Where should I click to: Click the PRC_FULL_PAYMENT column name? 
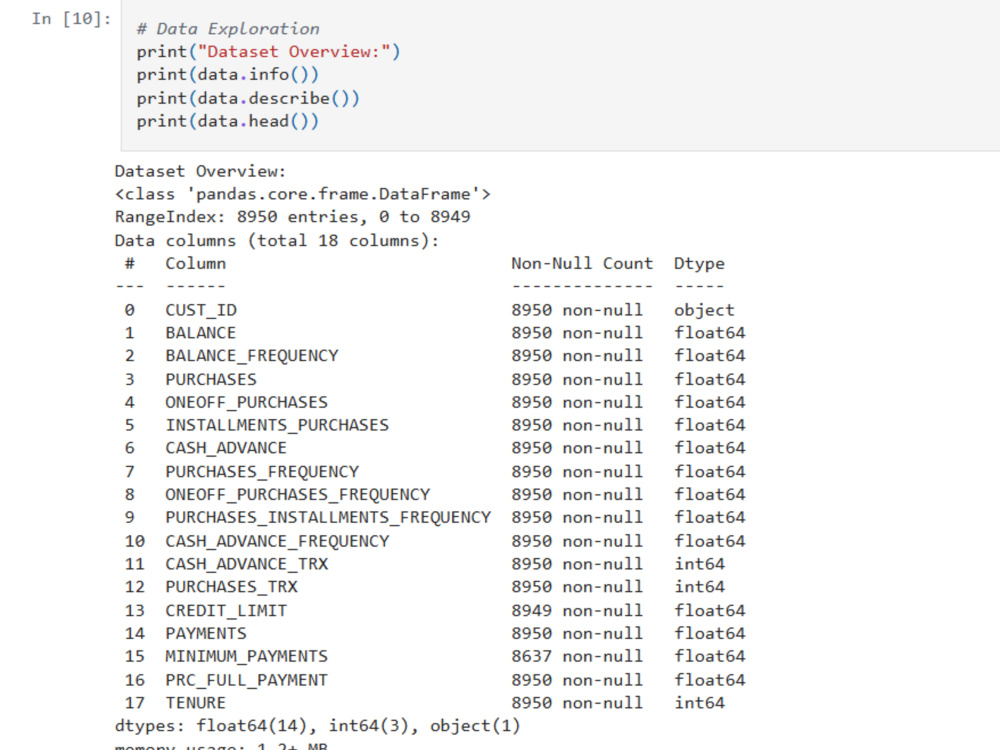pyautogui.click(x=247, y=680)
